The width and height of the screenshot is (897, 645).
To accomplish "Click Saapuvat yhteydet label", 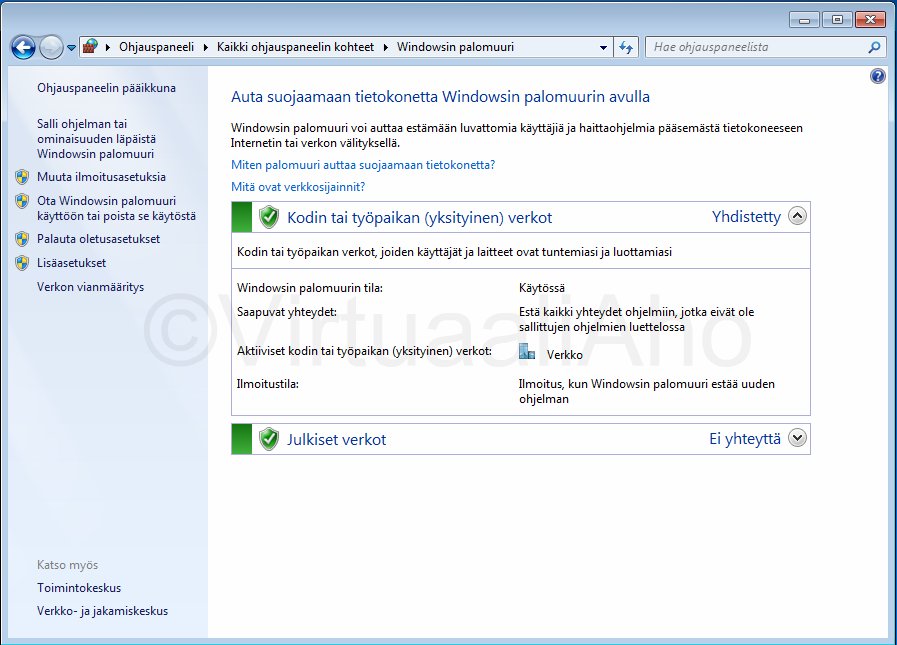I will [x=287, y=312].
